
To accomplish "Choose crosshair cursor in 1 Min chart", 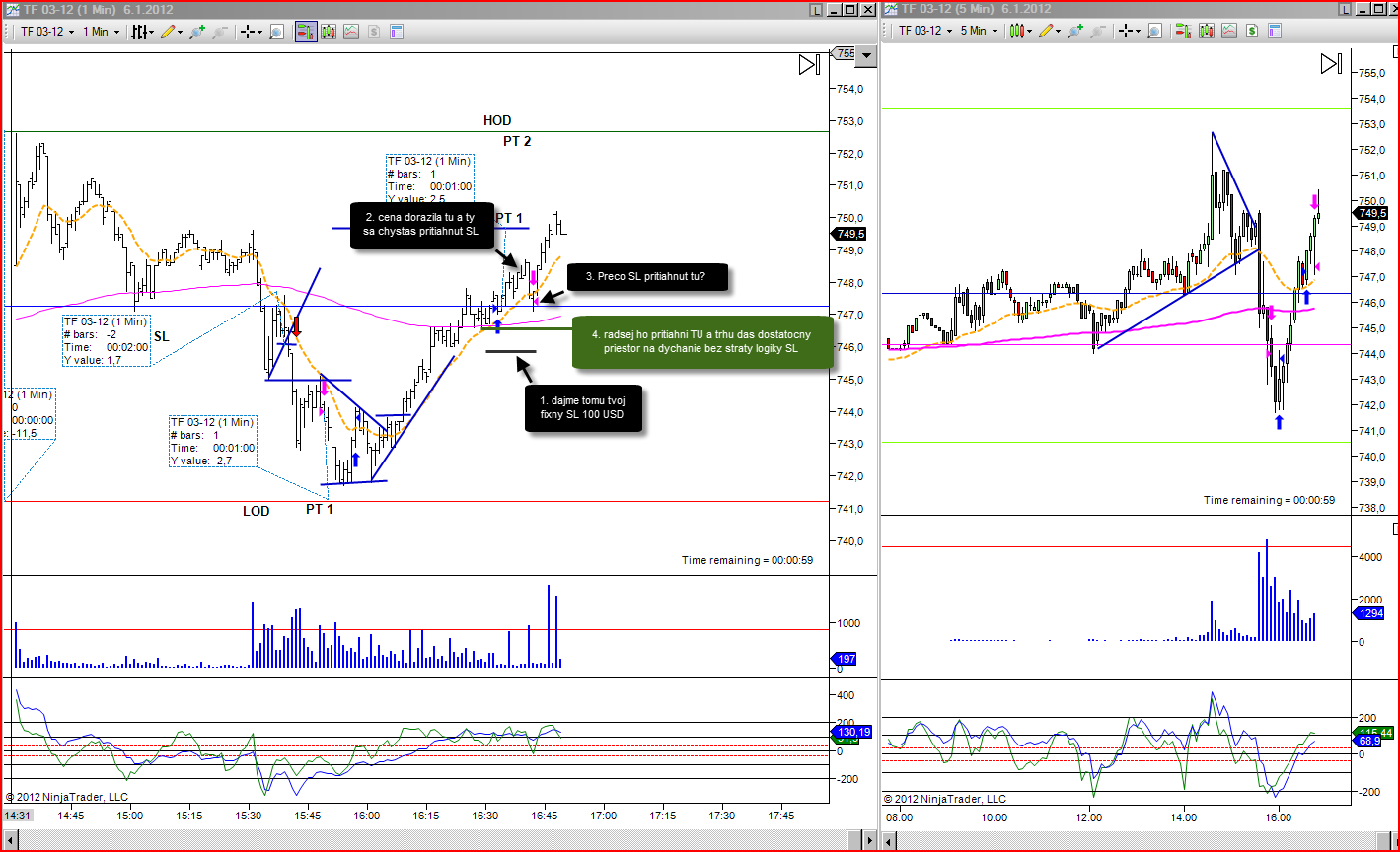I will click(247, 32).
